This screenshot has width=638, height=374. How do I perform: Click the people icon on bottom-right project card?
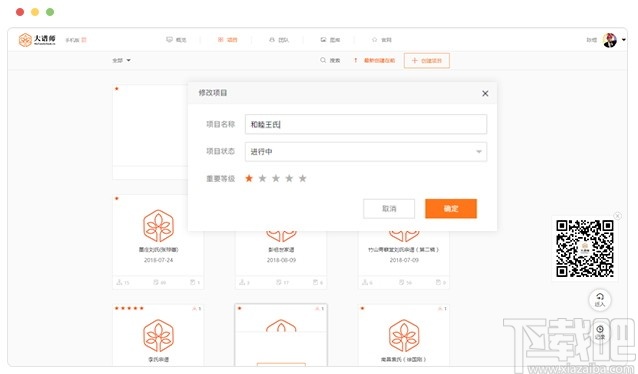[x=440, y=309]
